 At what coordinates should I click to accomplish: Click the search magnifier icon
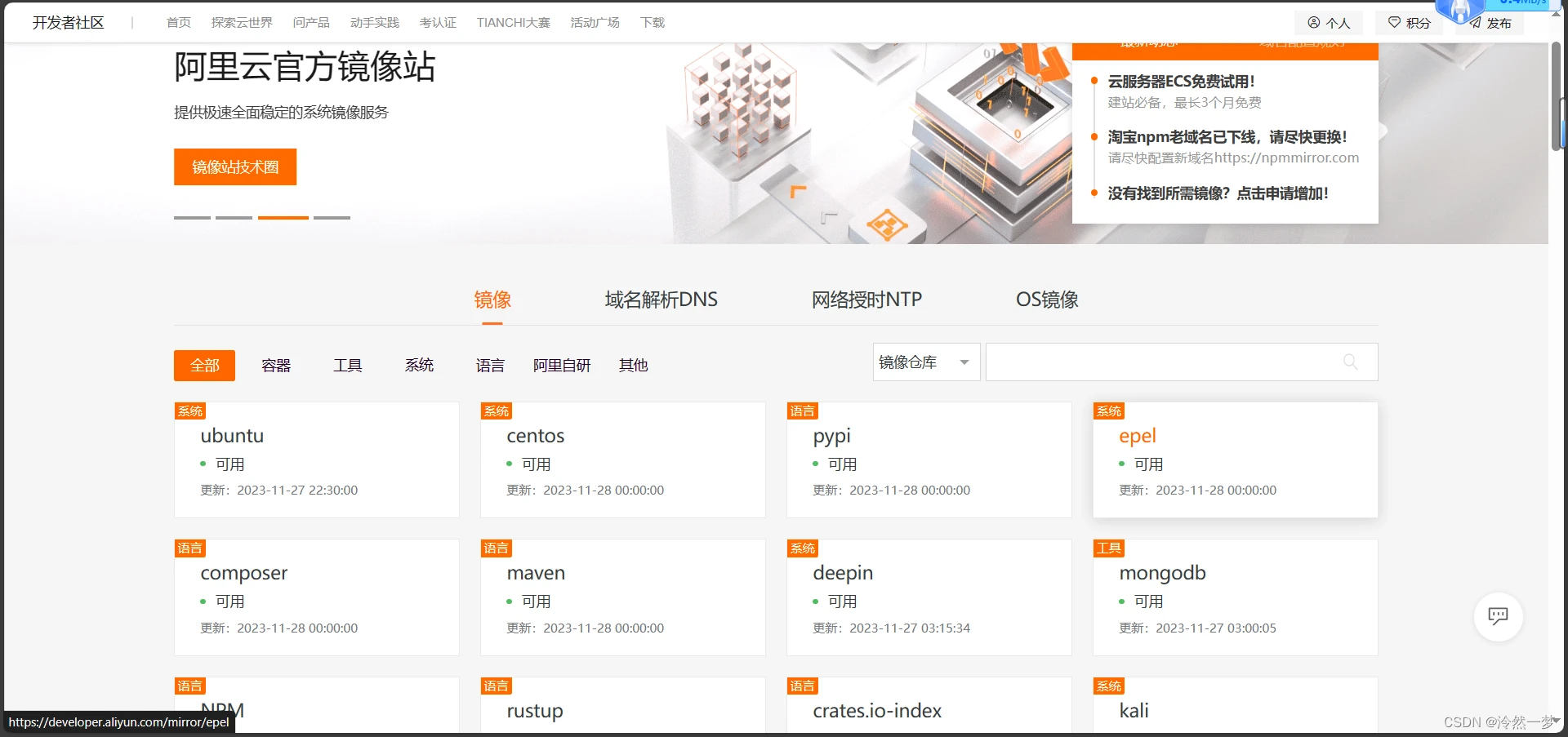point(1350,362)
